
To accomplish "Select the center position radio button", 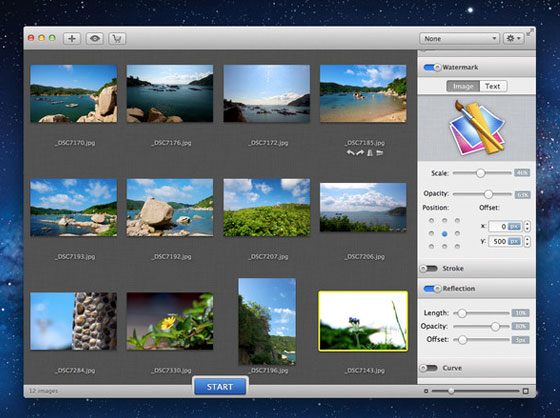I will click(444, 234).
